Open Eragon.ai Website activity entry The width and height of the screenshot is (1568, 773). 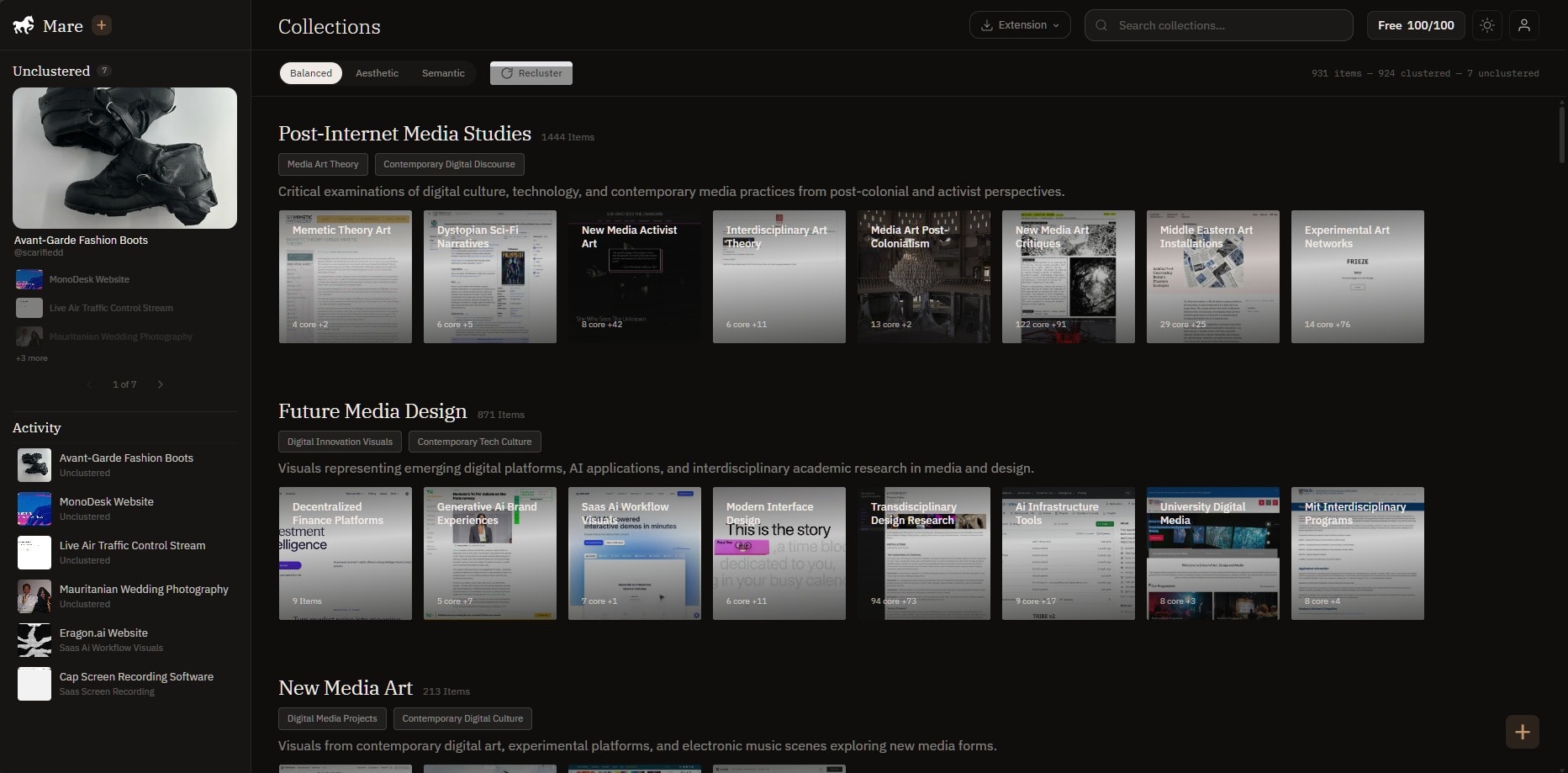pos(125,640)
